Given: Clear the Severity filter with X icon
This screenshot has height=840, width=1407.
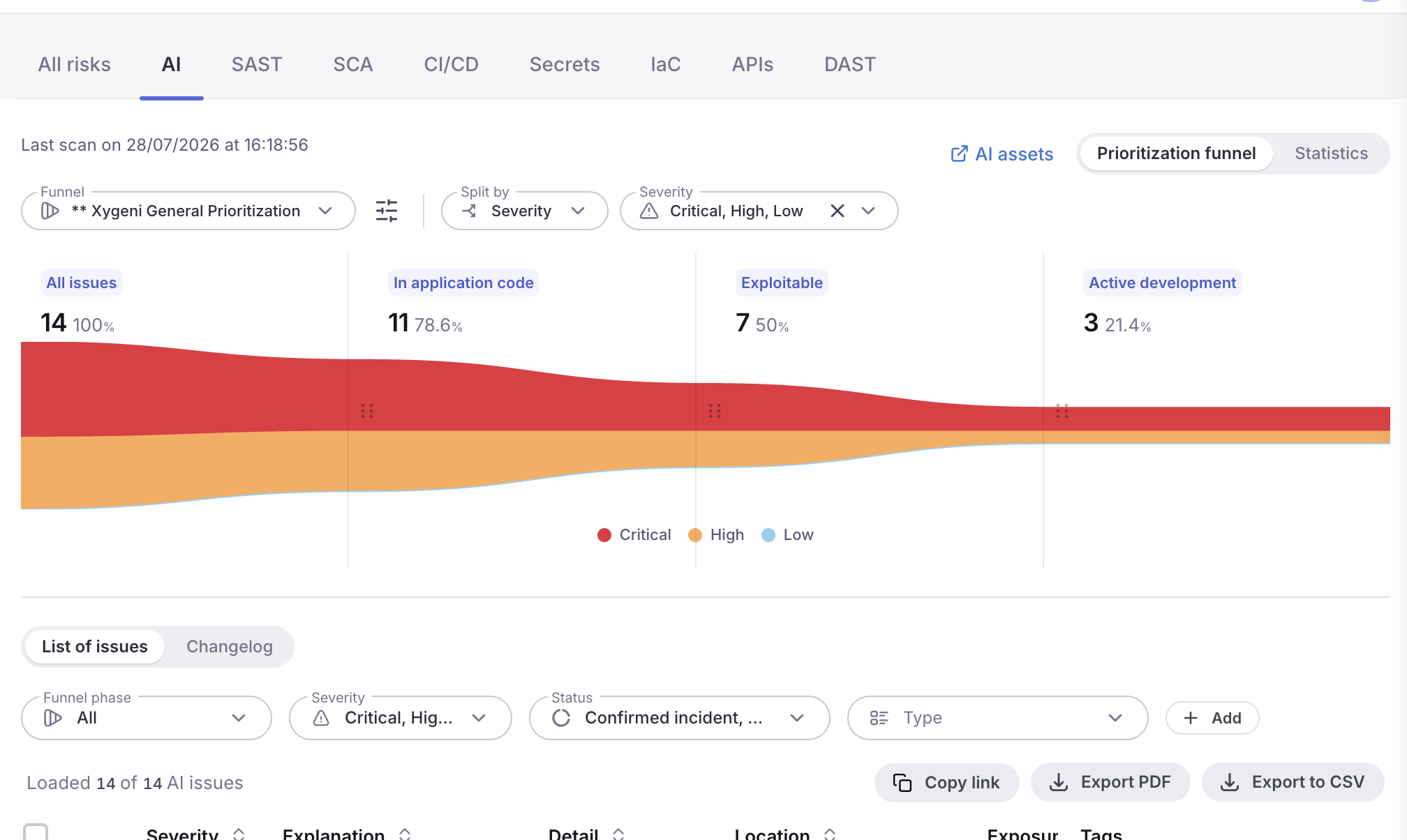Looking at the screenshot, I should [x=837, y=211].
